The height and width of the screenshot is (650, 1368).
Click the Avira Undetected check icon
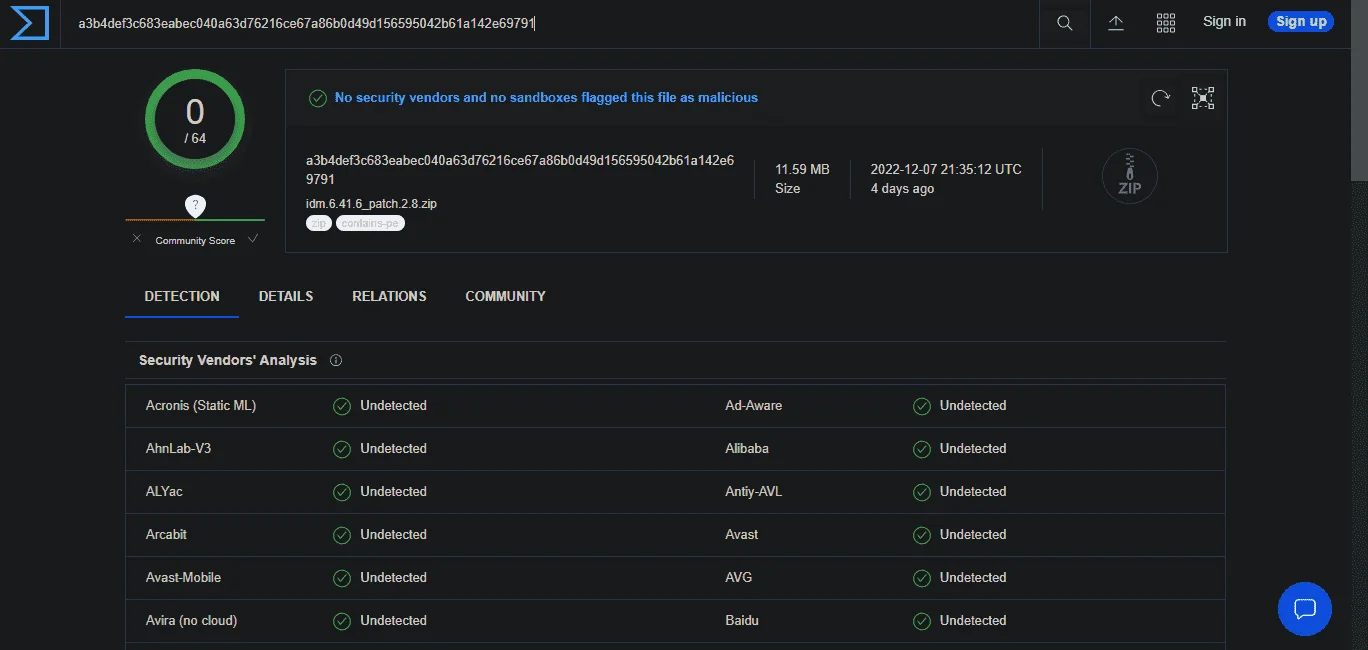coord(342,621)
